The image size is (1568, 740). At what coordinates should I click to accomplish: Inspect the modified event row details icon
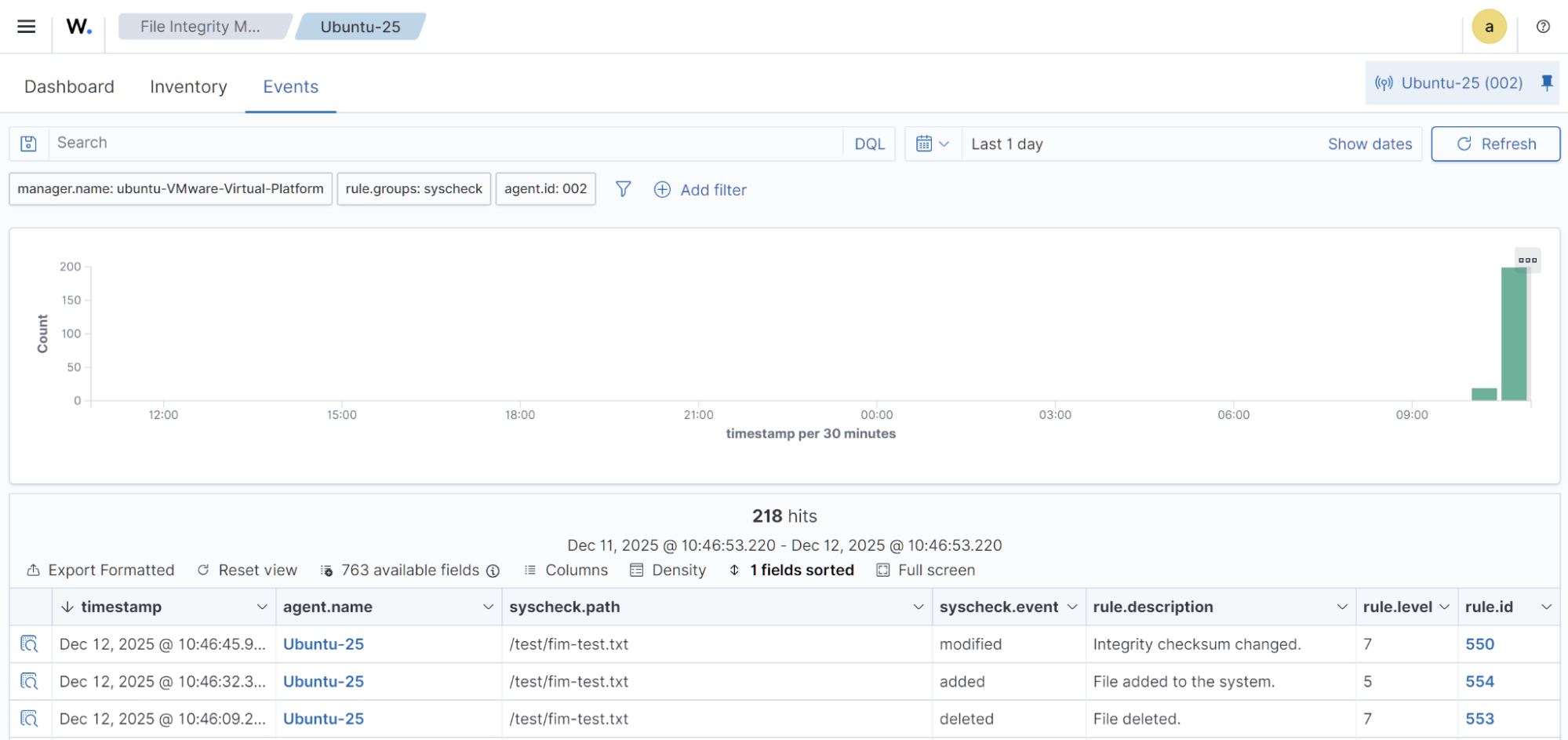click(29, 644)
